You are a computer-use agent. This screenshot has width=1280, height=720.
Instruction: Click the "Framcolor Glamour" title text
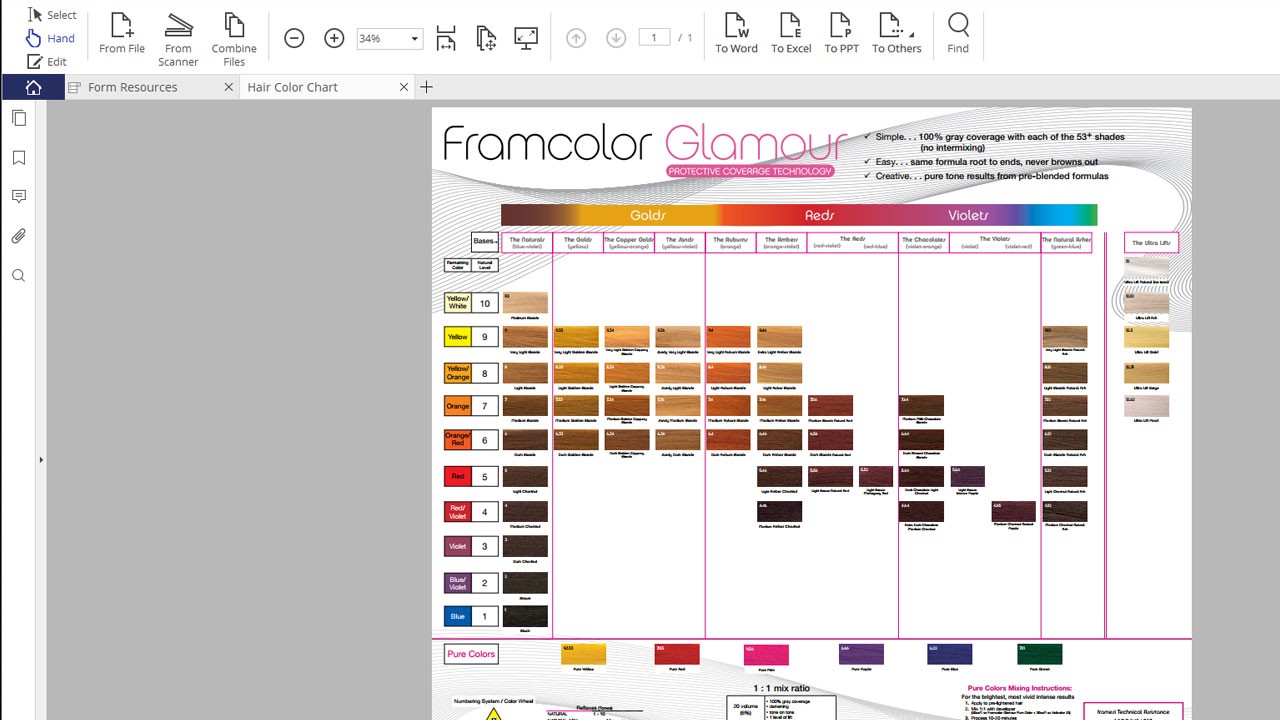click(645, 143)
